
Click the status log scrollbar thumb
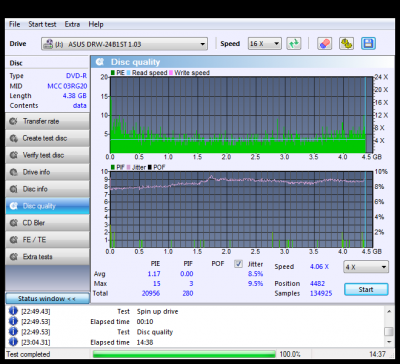point(389,331)
